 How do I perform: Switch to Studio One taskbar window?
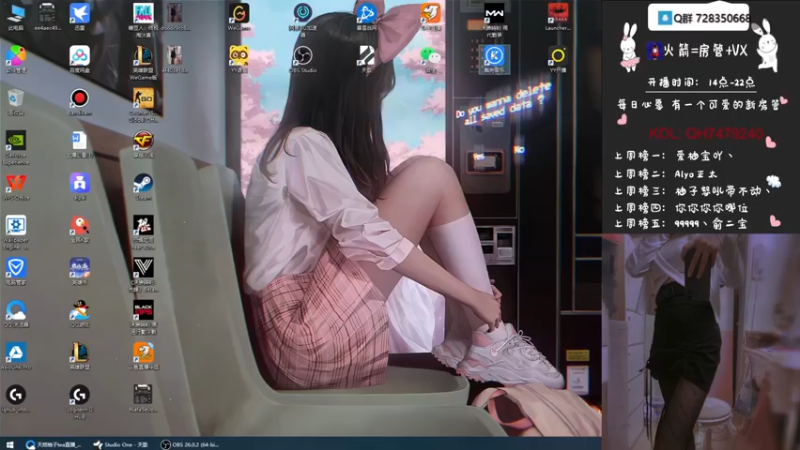click(120, 444)
